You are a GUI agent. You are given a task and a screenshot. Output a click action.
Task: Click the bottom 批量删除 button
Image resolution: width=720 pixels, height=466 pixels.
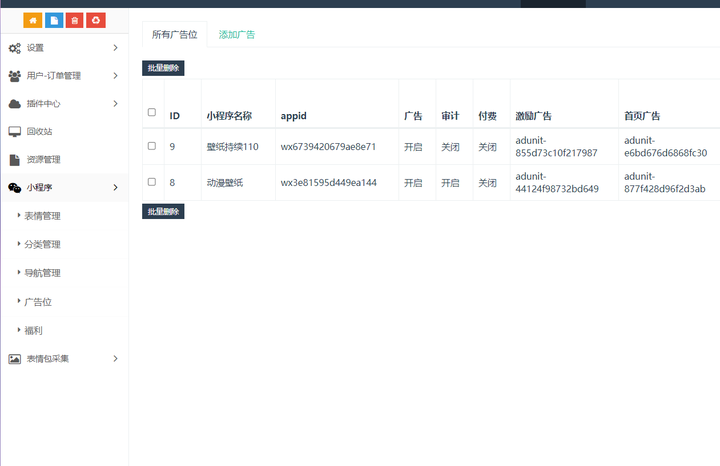click(x=163, y=211)
